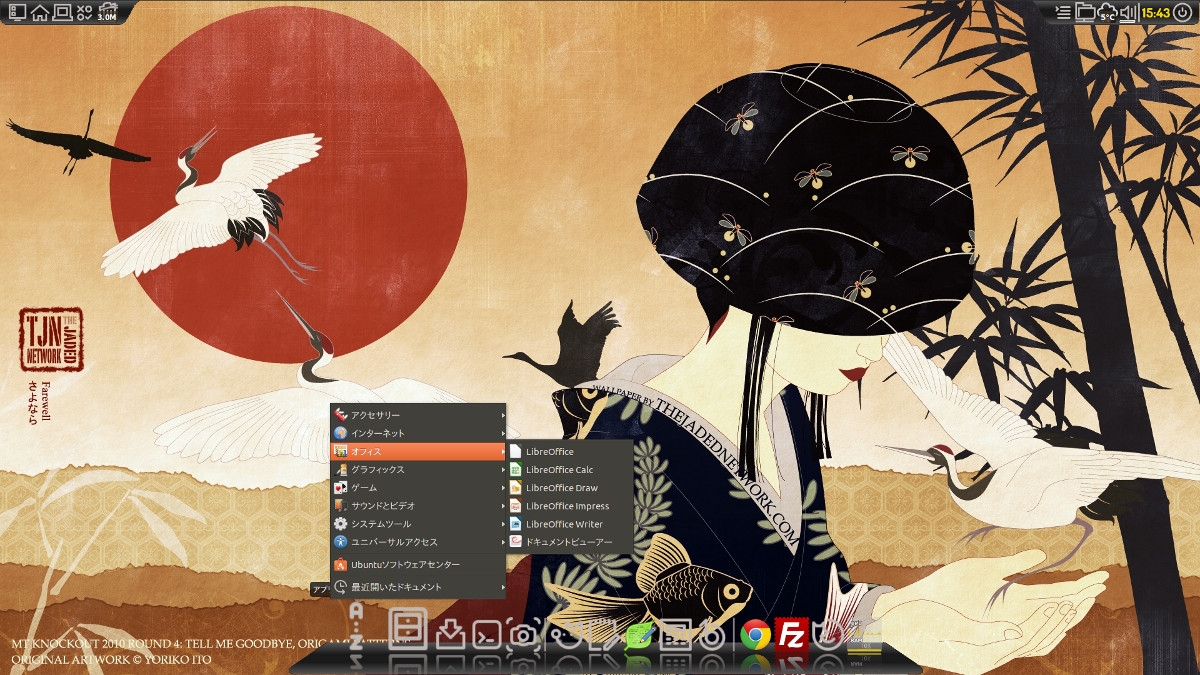Launch LibreOffice Calc
This screenshot has height=675, width=1200.
tap(571, 470)
